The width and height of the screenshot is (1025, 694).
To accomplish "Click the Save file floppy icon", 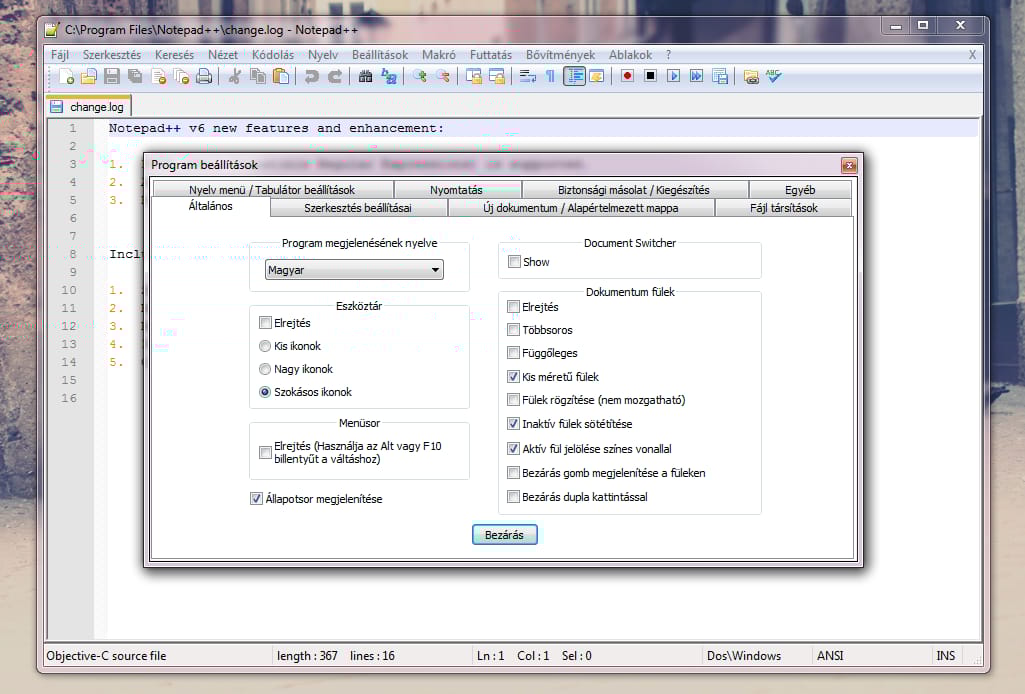I will (112, 76).
